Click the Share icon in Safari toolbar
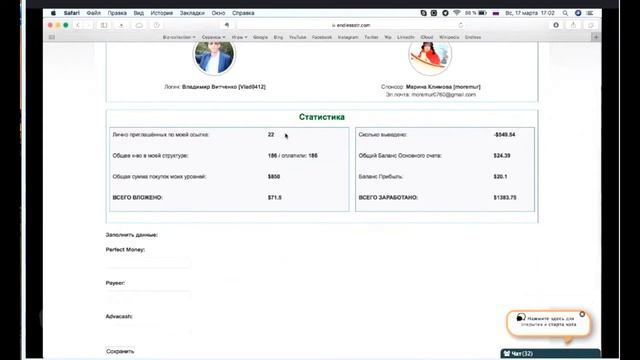Viewport: 640px width, 360px height. [573, 25]
